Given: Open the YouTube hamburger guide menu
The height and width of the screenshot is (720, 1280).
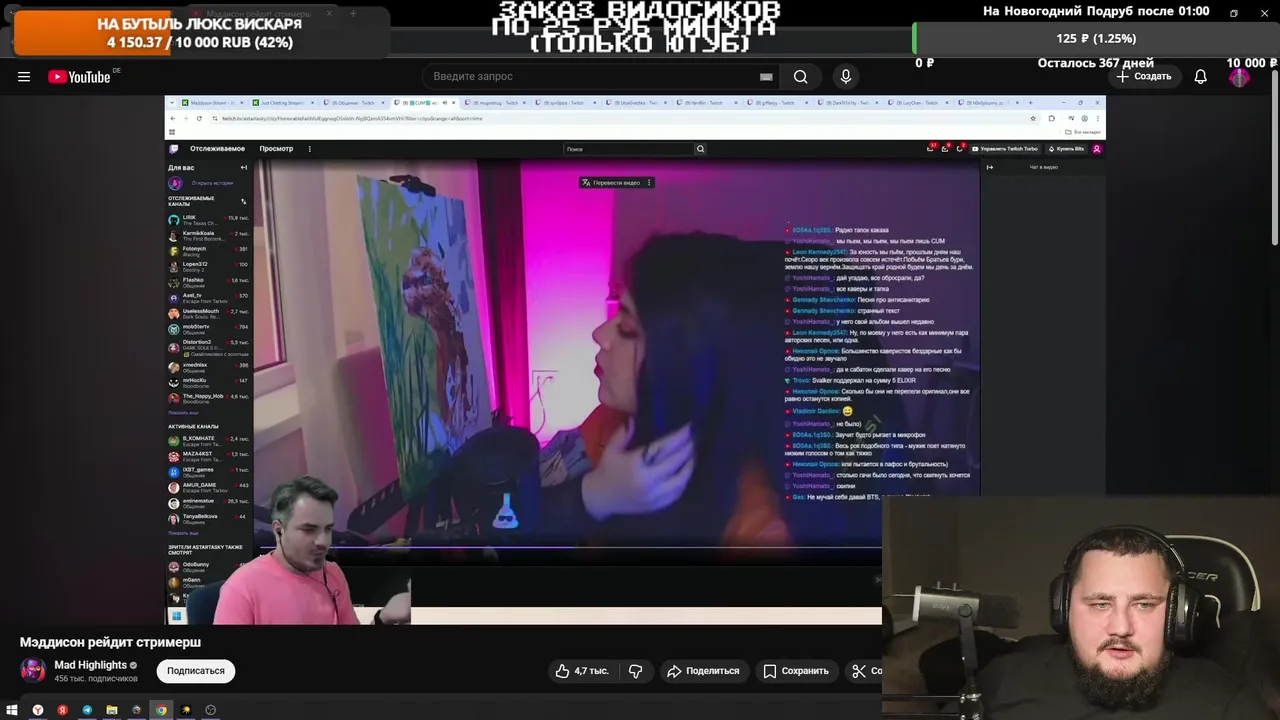Looking at the screenshot, I should (x=24, y=76).
